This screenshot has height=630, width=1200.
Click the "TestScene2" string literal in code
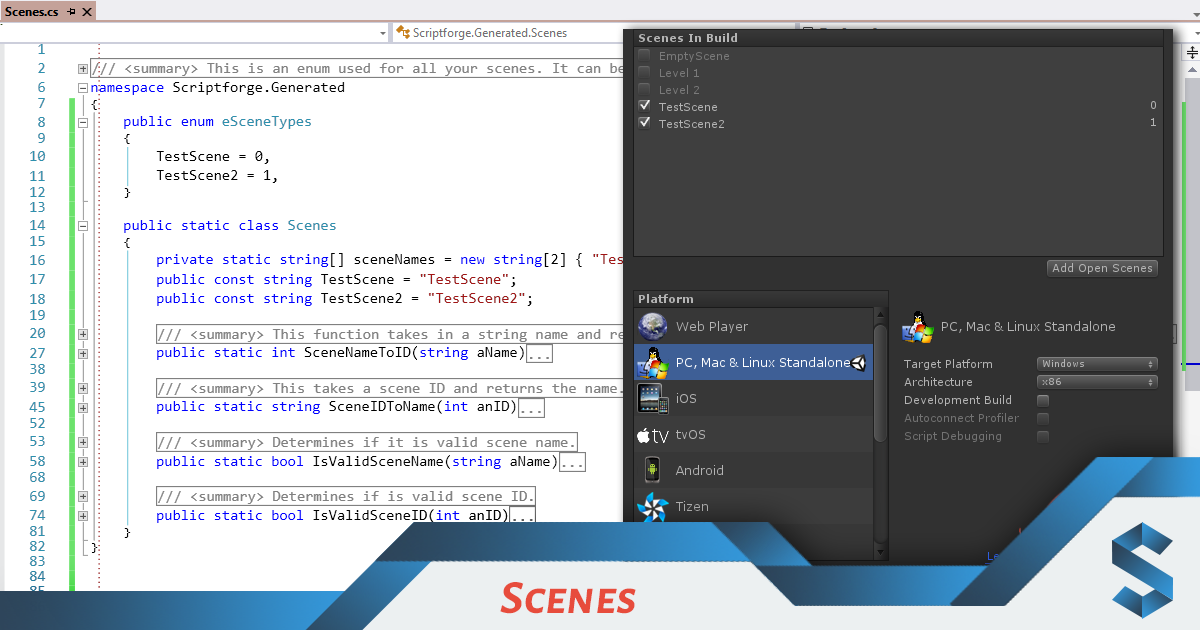475,298
